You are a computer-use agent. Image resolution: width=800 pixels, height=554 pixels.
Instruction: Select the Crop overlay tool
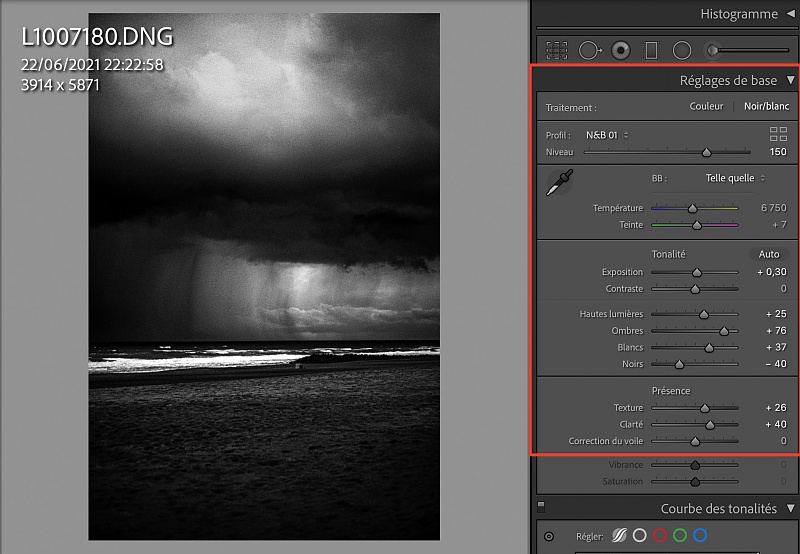(x=557, y=49)
